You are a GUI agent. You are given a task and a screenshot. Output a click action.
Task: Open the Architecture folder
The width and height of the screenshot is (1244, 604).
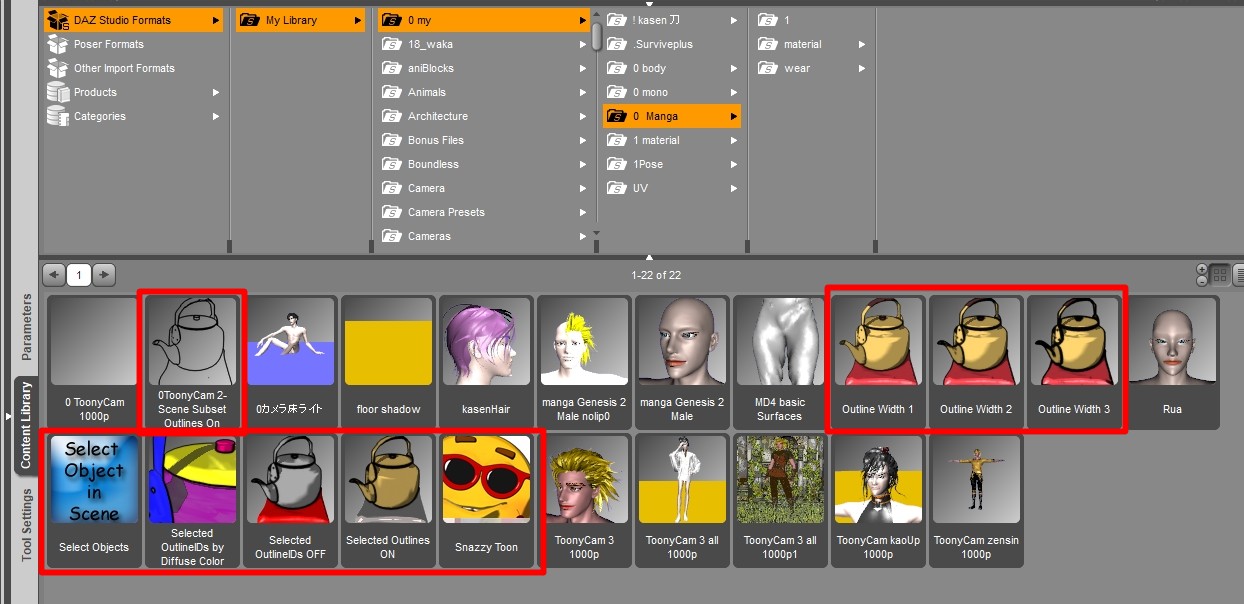[484, 116]
